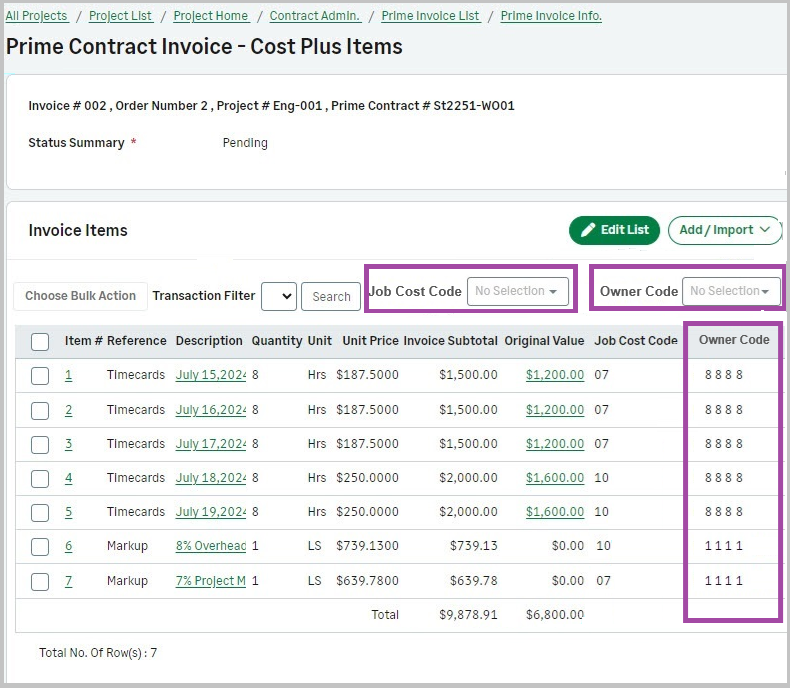Open the July 17,2024 description link
The image size is (790, 688).
(211, 444)
